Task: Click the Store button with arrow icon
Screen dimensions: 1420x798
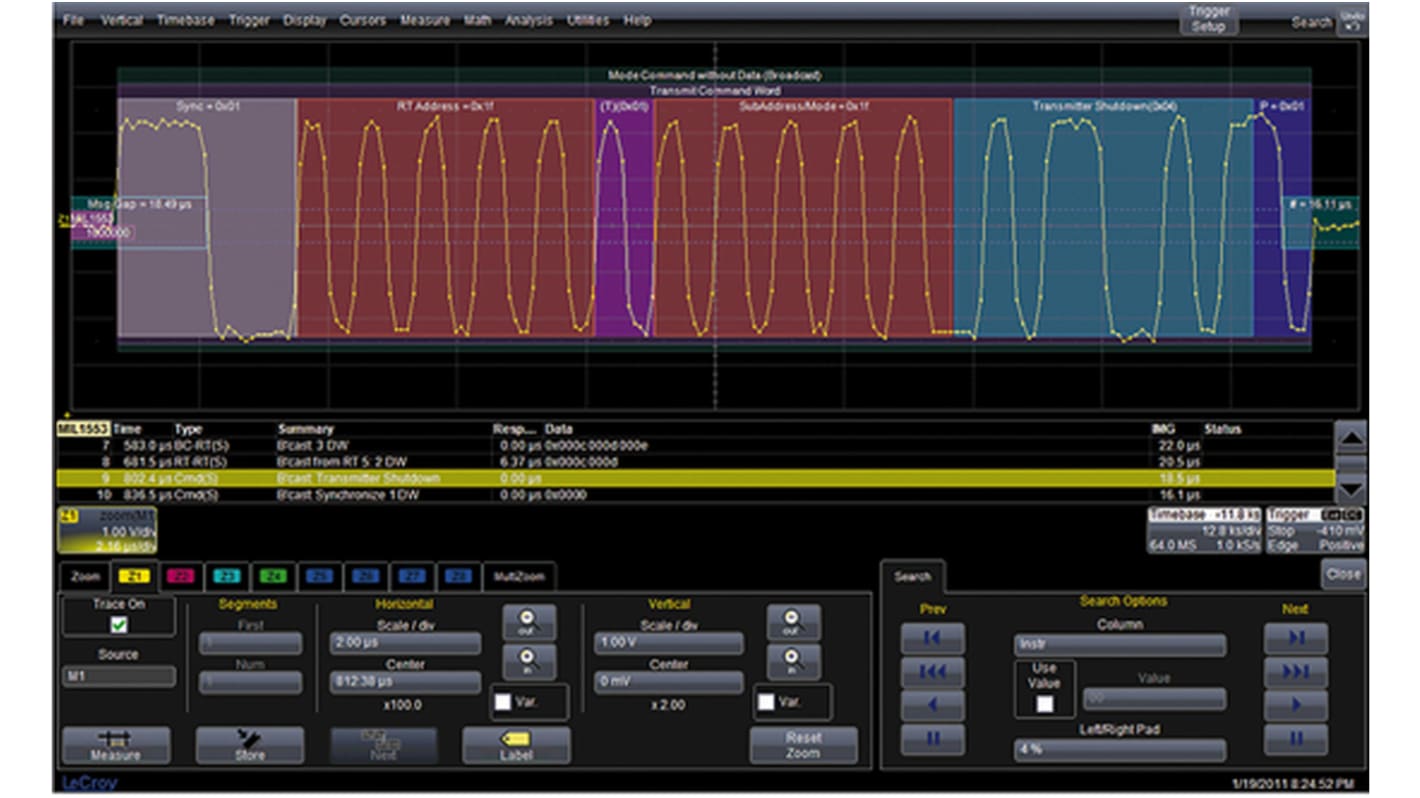Action: [x=249, y=745]
